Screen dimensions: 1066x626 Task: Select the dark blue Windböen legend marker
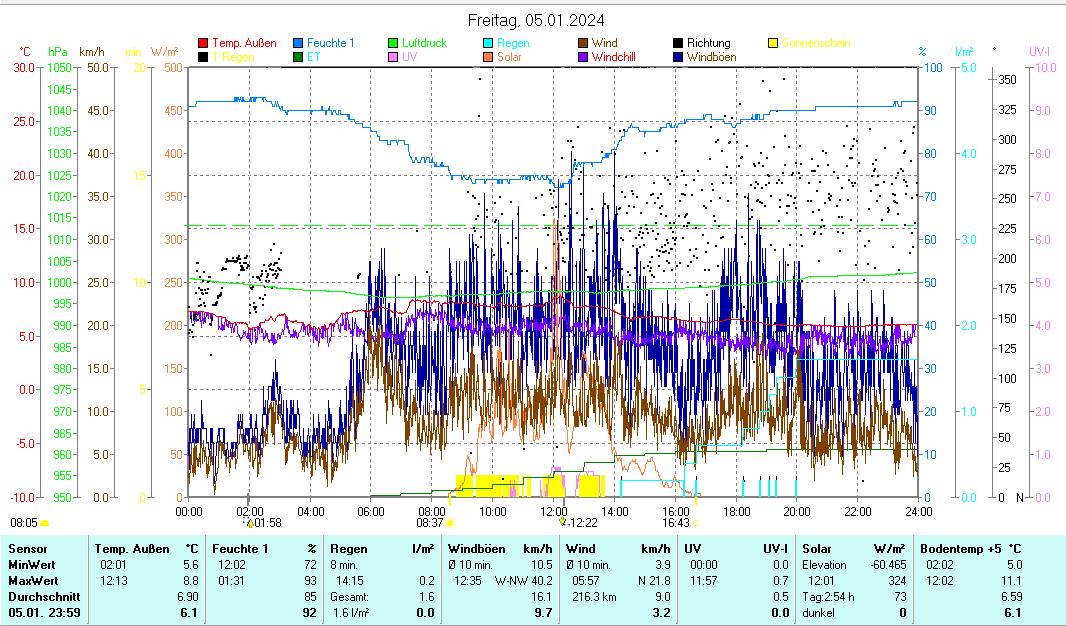pyautogui.click(x=678, y=57)
